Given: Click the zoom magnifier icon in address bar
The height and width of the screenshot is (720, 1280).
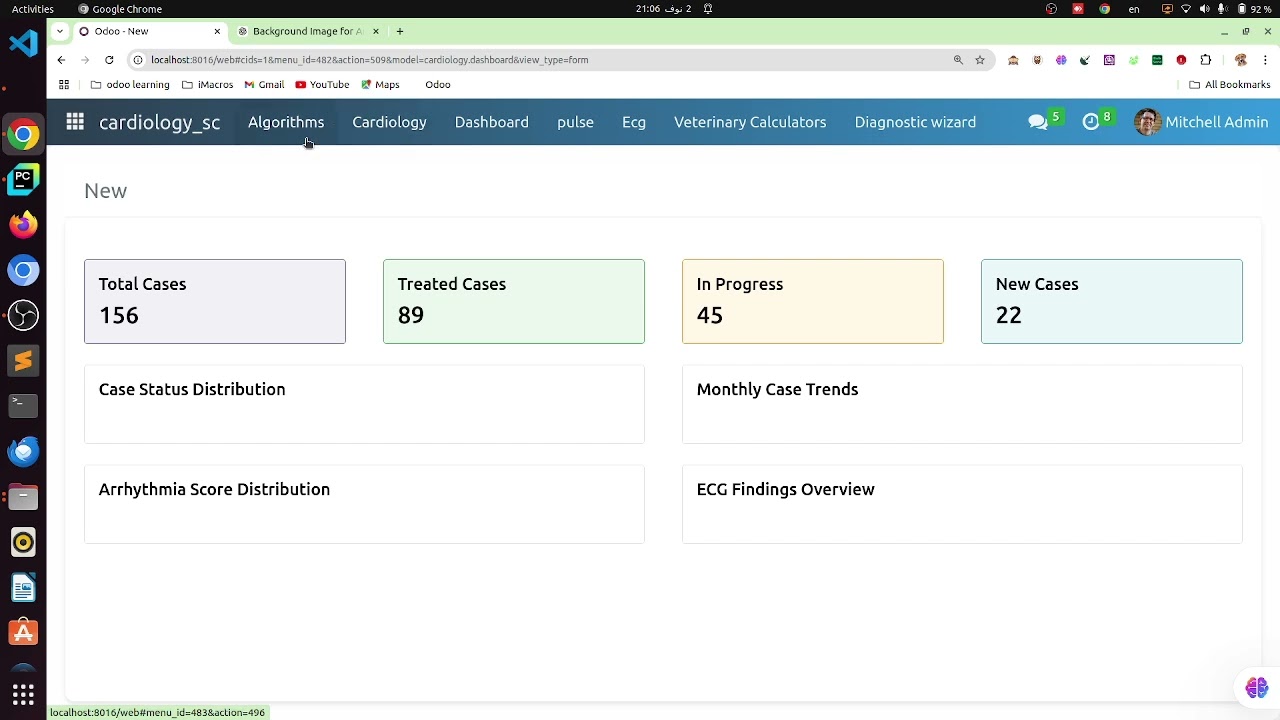Looking at the screenshot, I should [958, 60].
